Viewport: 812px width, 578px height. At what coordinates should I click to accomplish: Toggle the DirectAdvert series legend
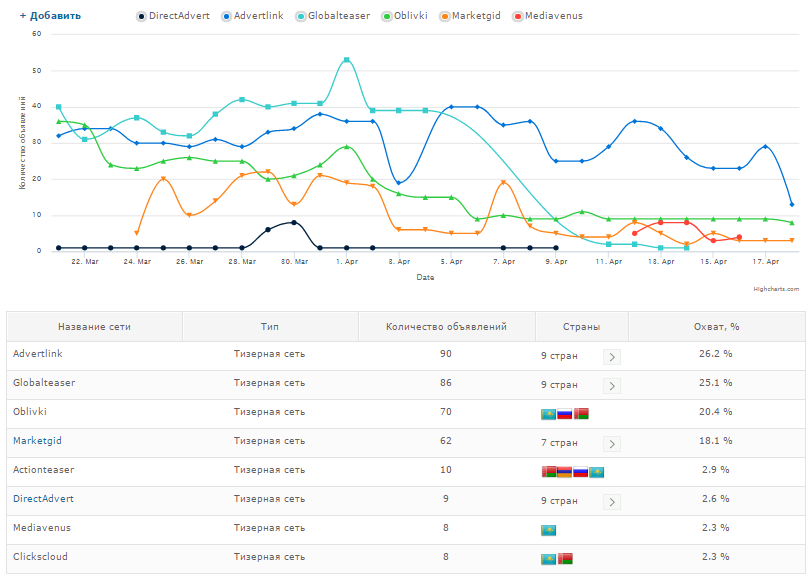pyautogui.click(x=173, y=16)
